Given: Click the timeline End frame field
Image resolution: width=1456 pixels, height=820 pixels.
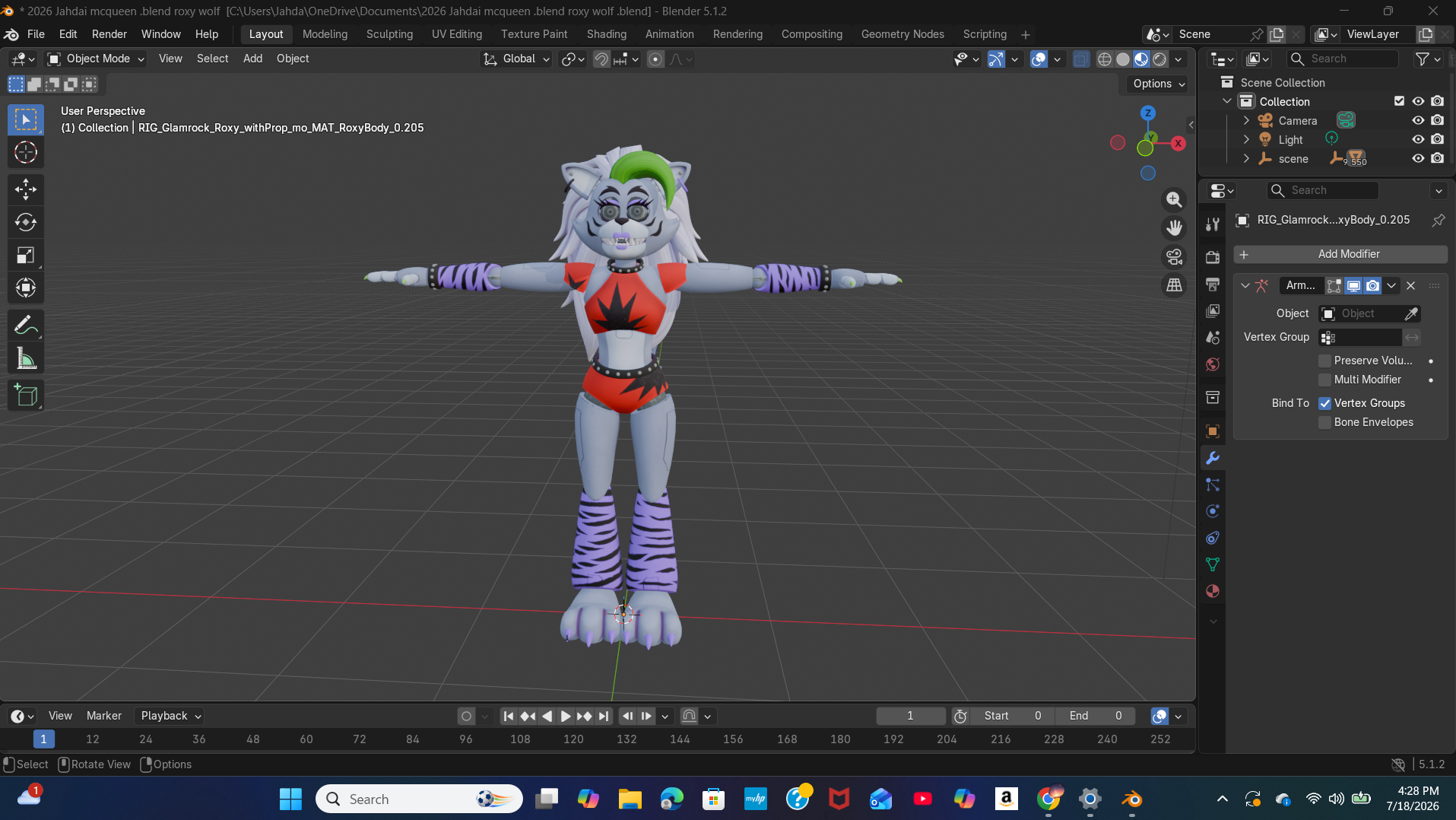Looking at the screenshot, I should click(1096, 716).
